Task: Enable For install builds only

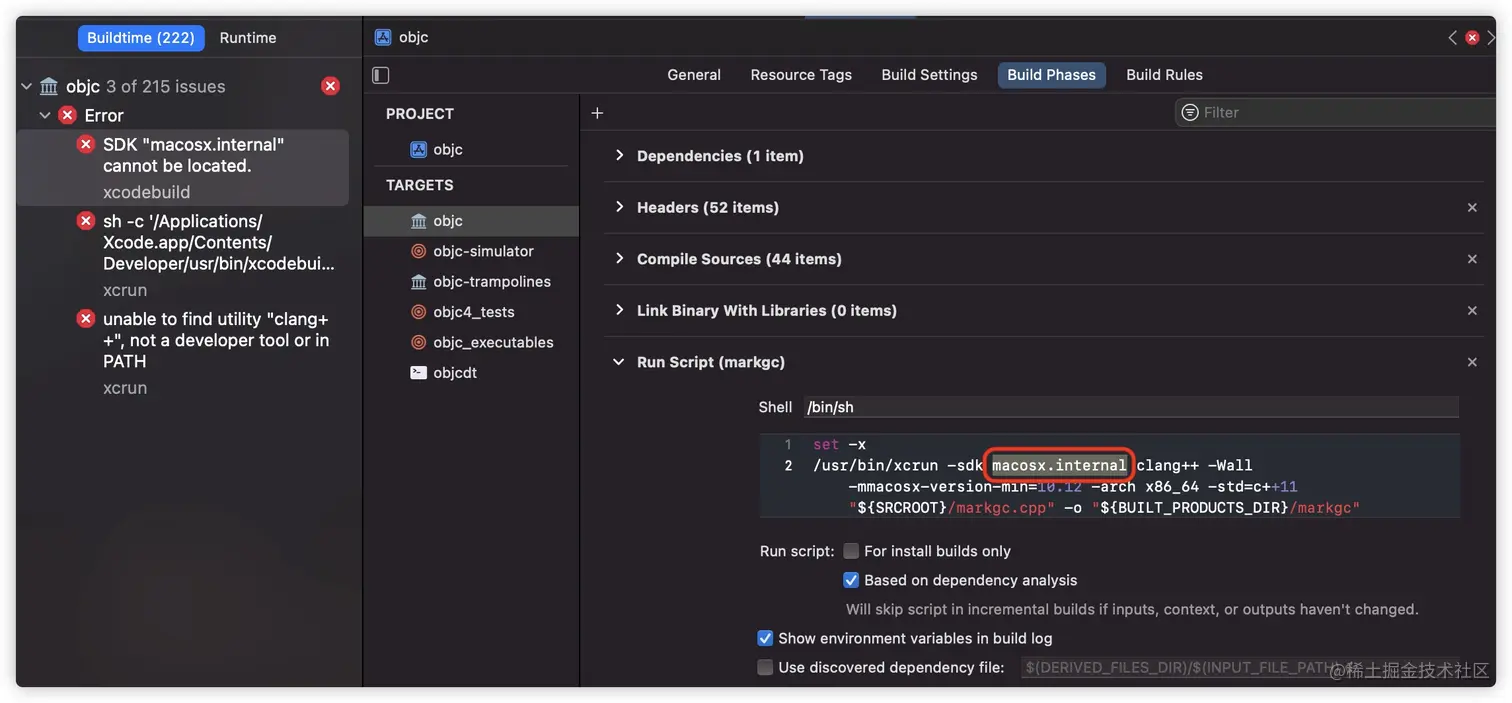Action: click(851, 551)
